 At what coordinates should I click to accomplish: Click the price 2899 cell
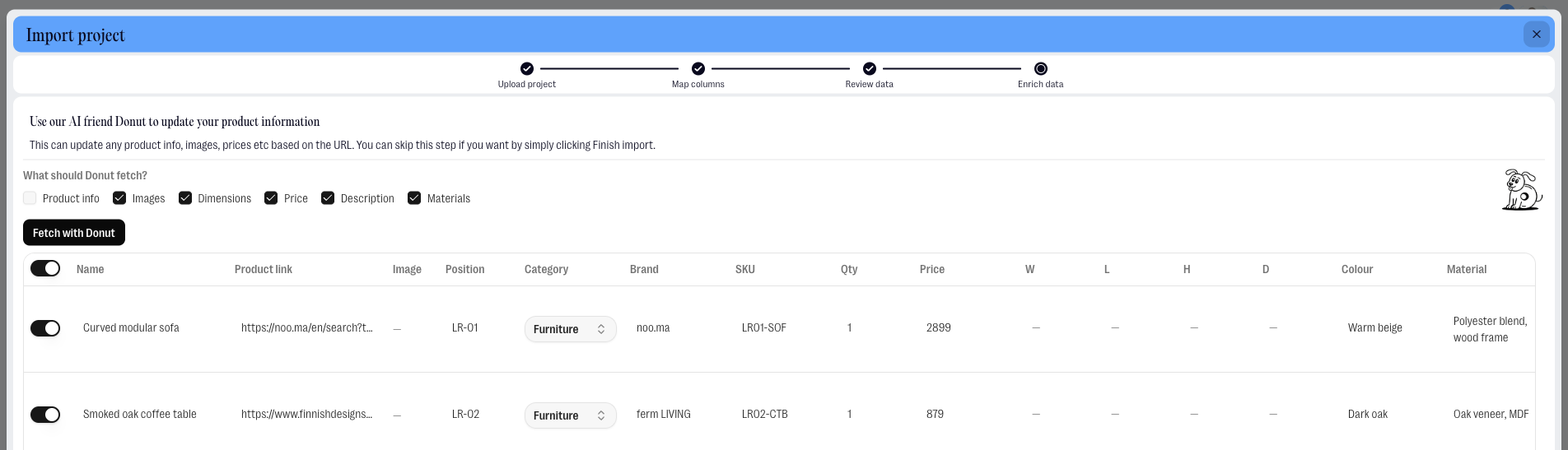pyautogui.click(x=939, y=327)
